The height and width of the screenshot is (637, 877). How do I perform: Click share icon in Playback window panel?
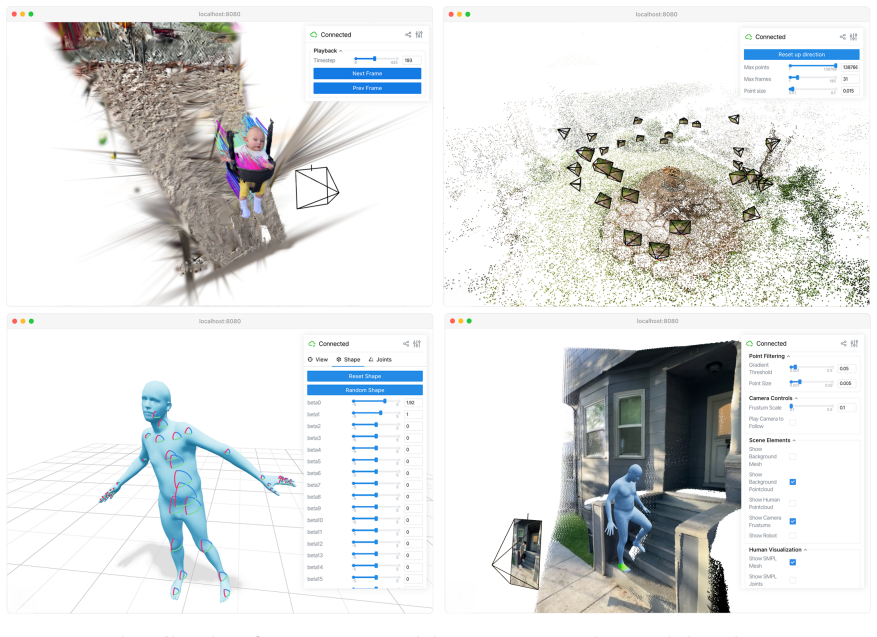pyautogui.click(x=408, y=35)
